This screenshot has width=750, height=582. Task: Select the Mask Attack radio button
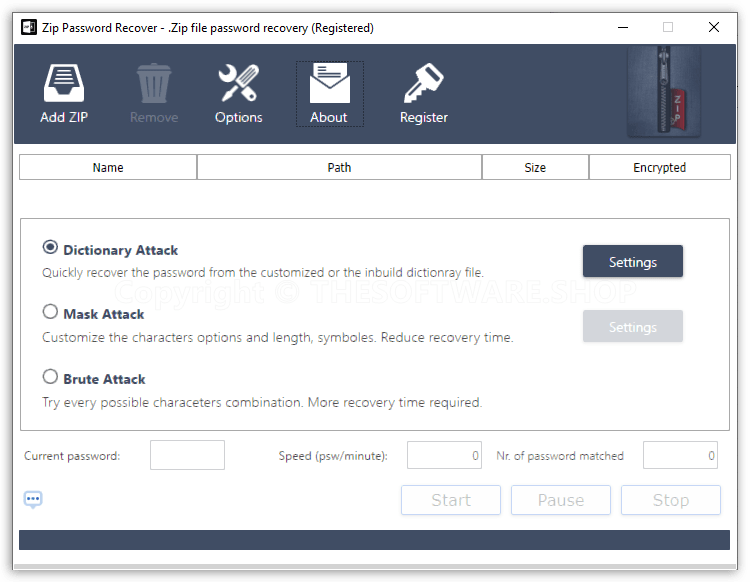pyautogui.click(x=50, y=312)
